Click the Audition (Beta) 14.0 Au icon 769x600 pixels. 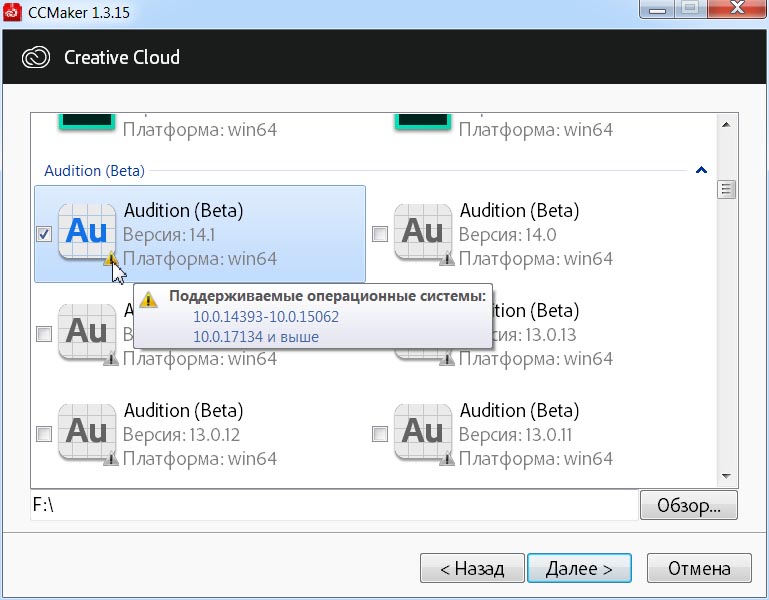click(x=423, y=231)
